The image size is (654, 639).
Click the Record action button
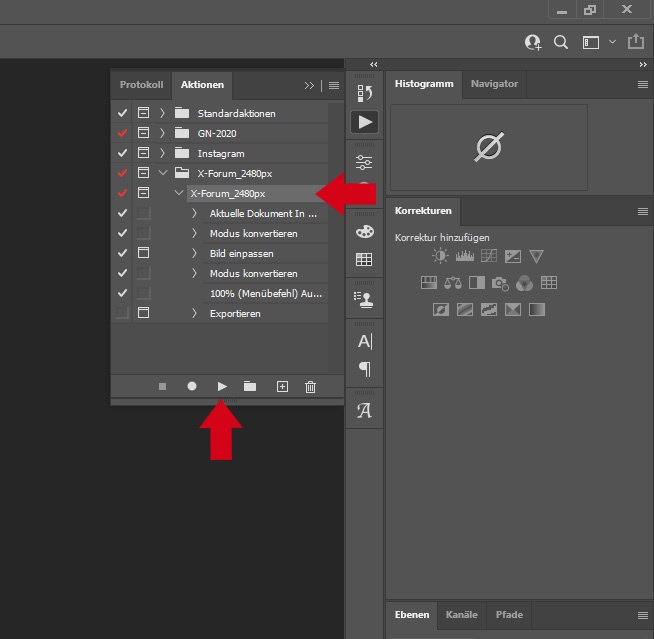(192, 386)
